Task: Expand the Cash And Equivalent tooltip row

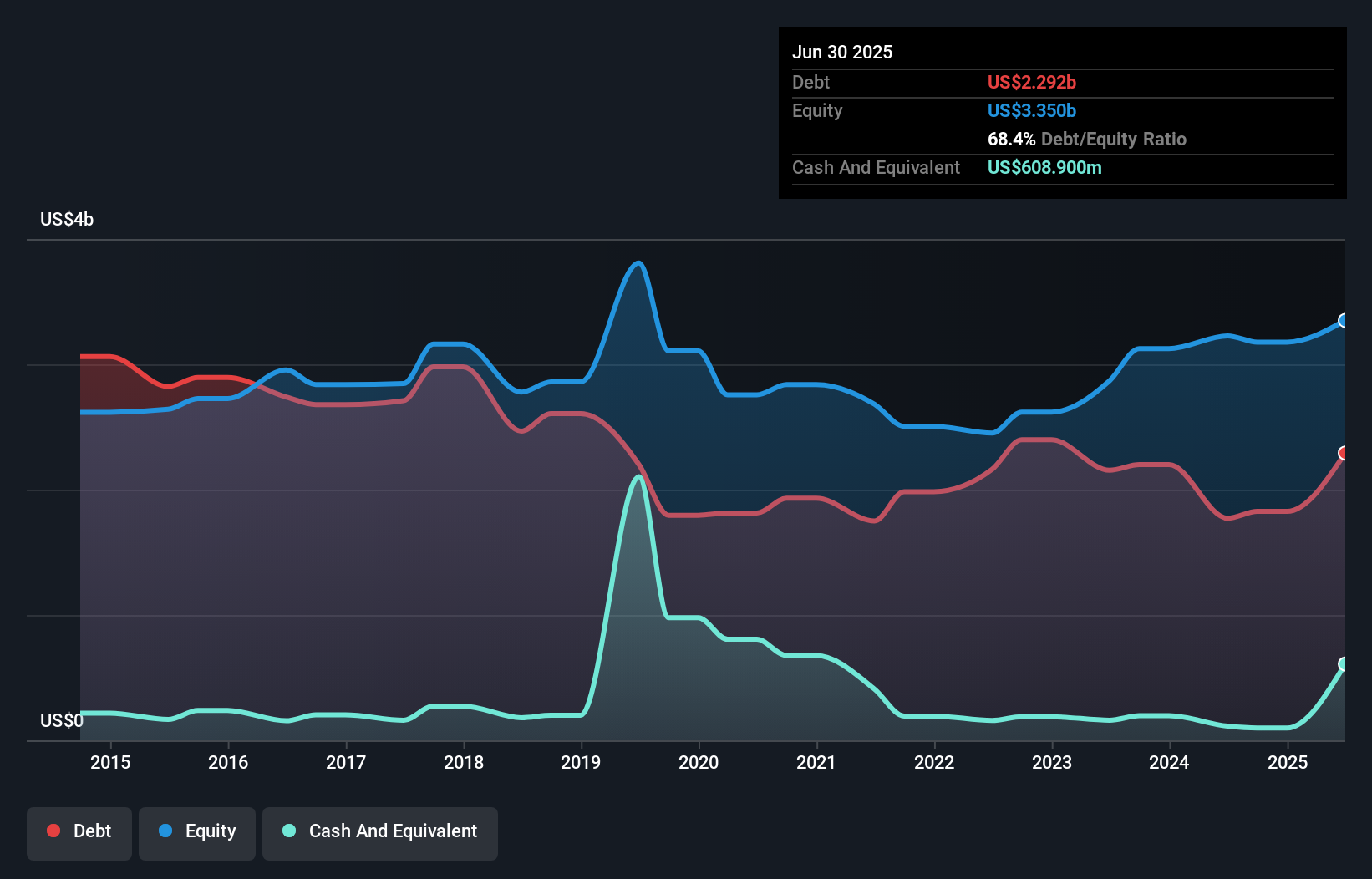Action: [876, 167]
